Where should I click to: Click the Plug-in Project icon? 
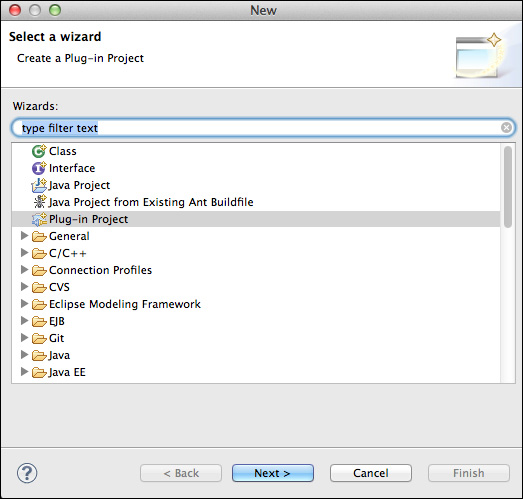[39, 219]
